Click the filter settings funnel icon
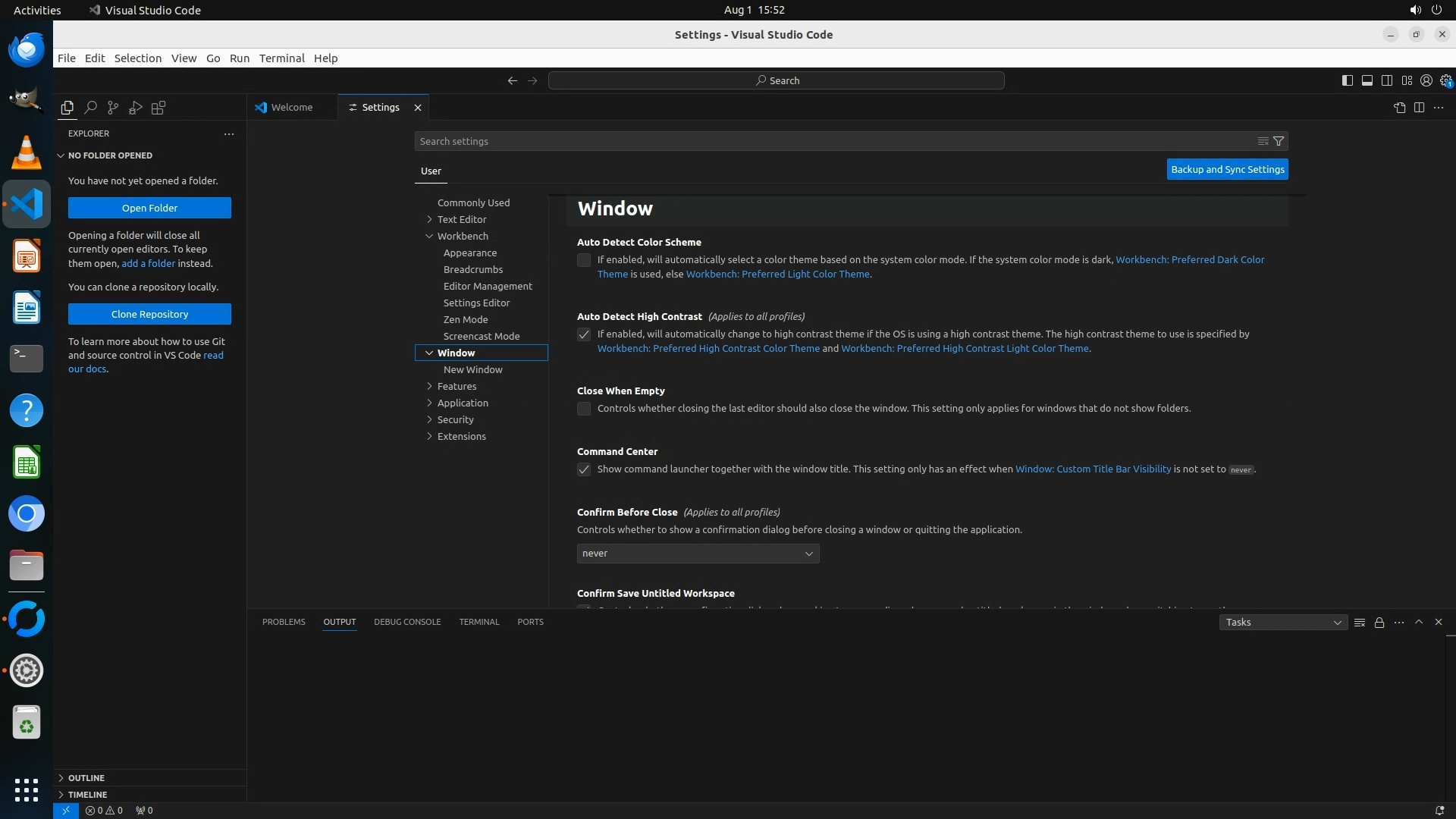Image resolution: width=1456 pixels, height=819 pixels. (x=1279, y=141)
